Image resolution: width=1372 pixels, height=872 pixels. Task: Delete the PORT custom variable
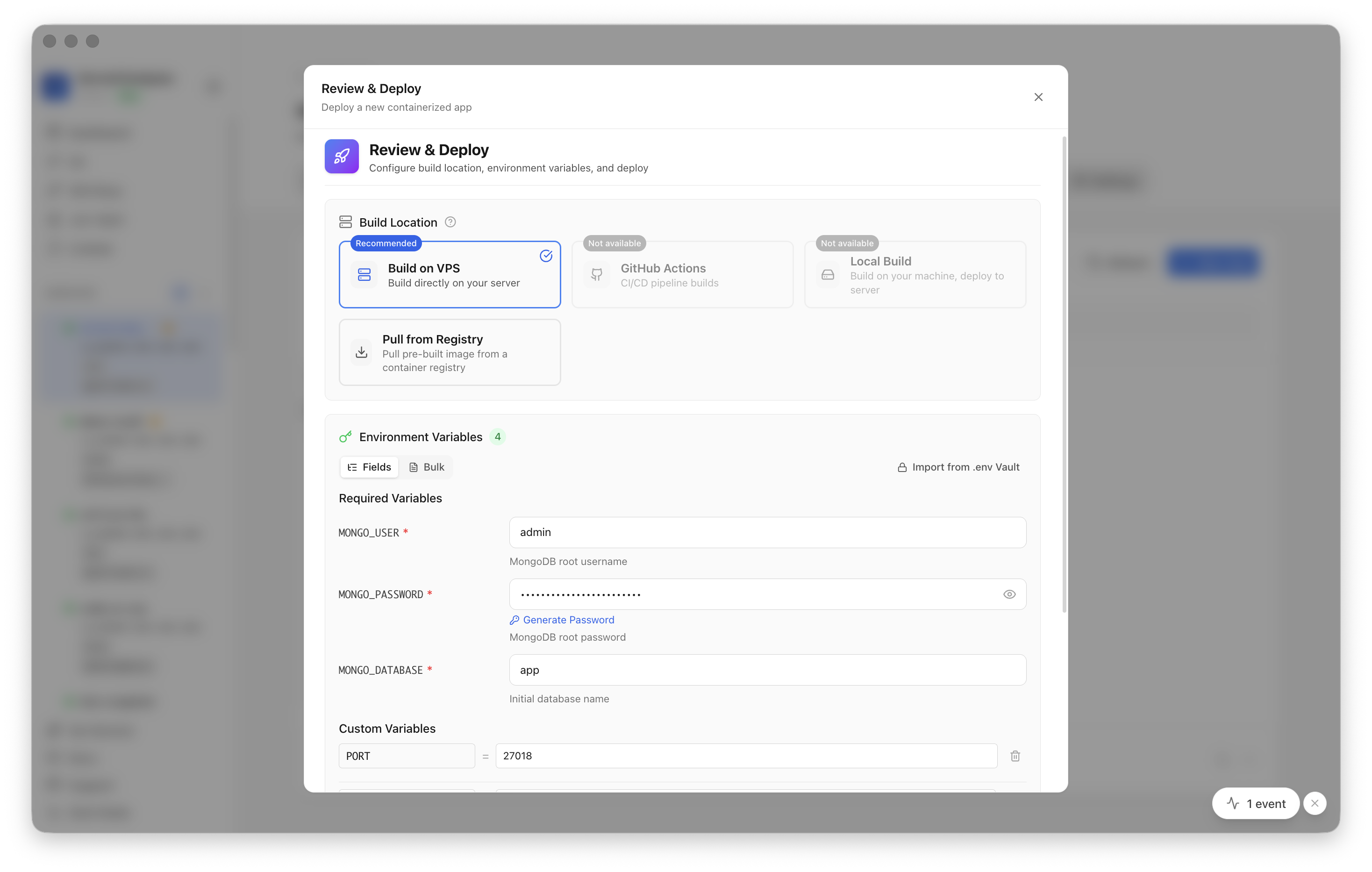[x=1015, y=756]
